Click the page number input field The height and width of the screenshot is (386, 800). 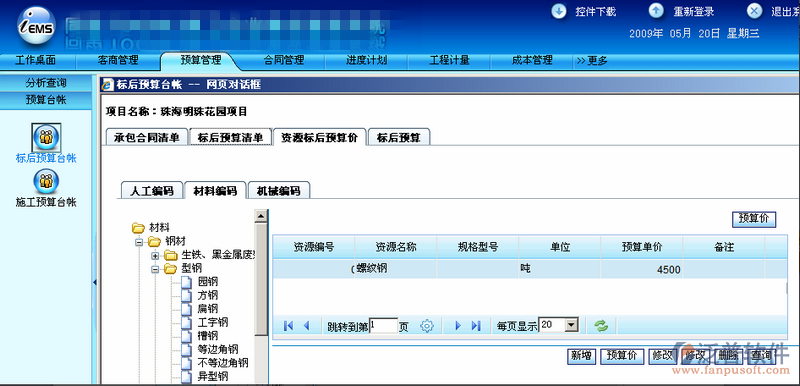tap(384, 325)
